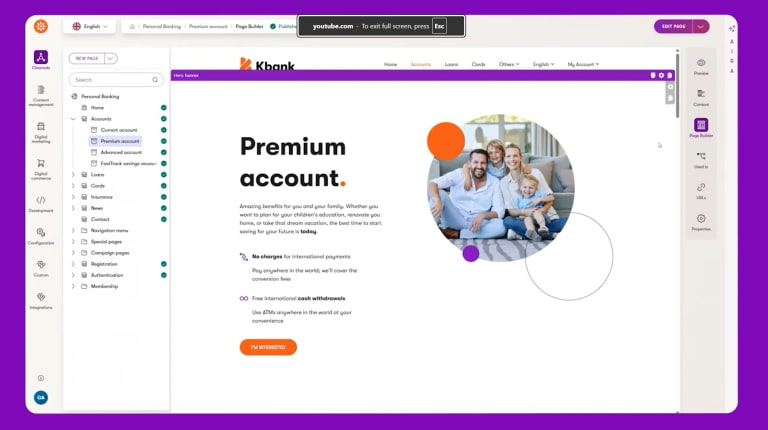Open the Development code icon

tap(41, 200)
